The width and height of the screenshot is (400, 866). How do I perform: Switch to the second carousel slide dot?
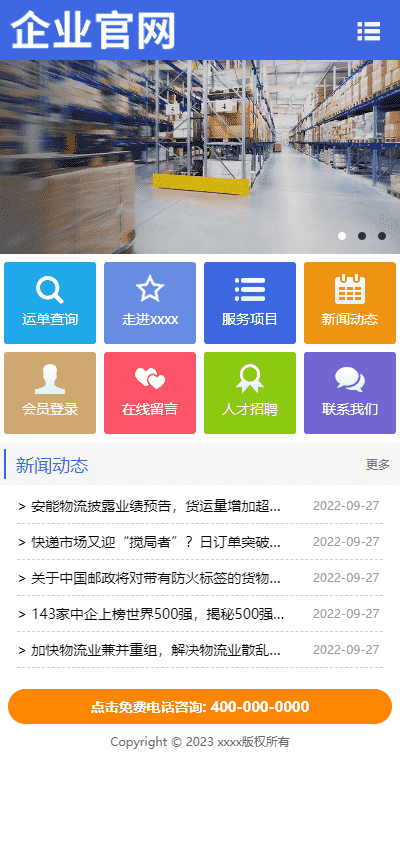click(362, 236)
